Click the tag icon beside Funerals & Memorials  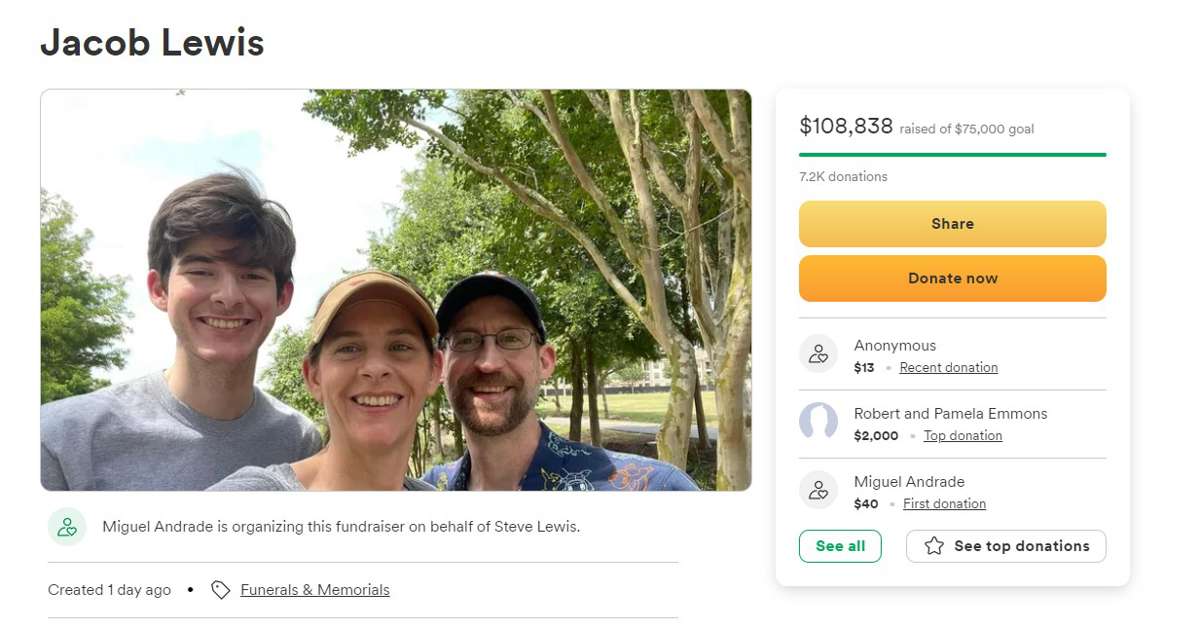click(x=221, y=590)
